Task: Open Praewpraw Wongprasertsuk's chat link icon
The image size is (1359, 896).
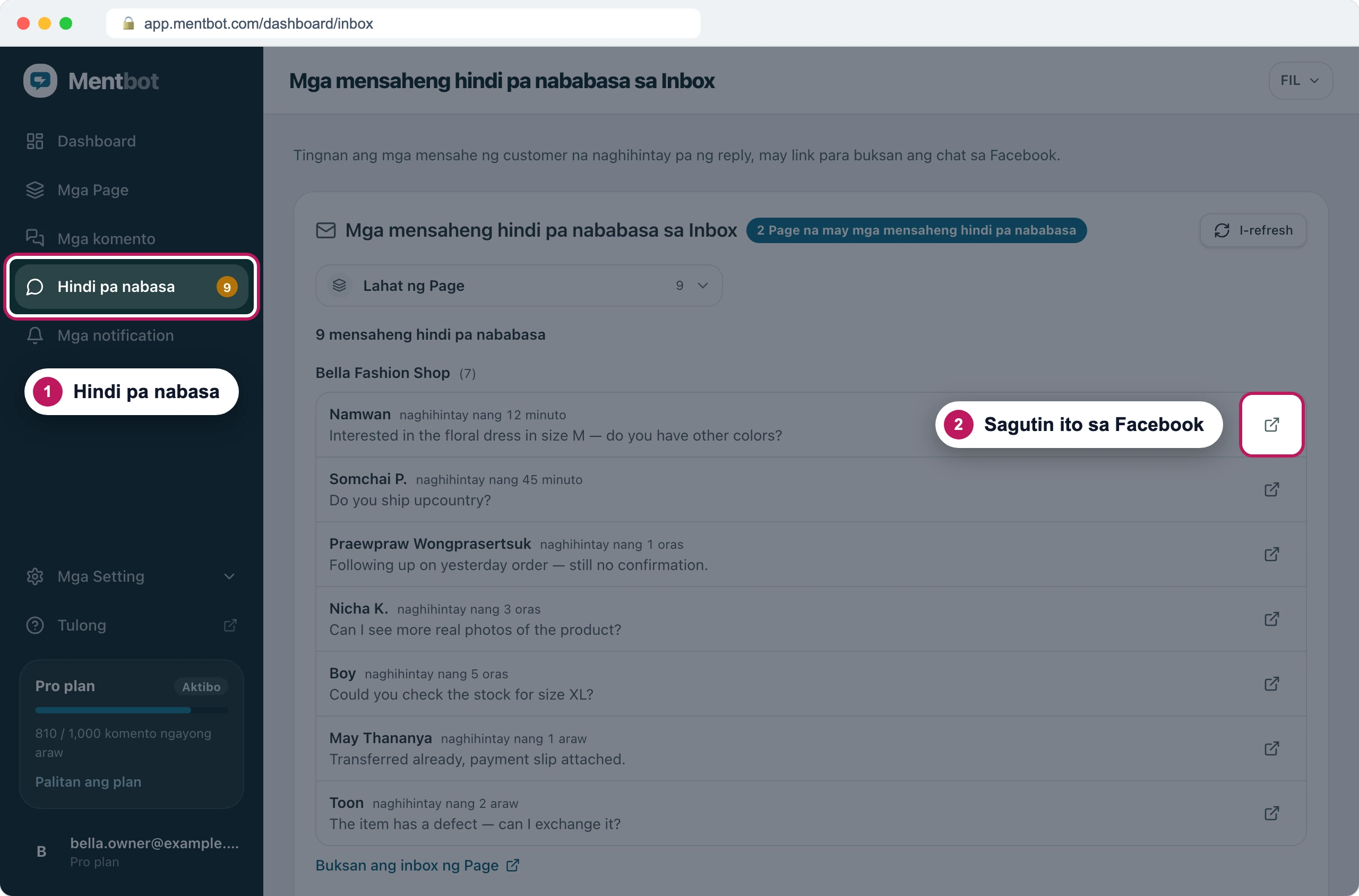Action: click(x=1271, y=554)
